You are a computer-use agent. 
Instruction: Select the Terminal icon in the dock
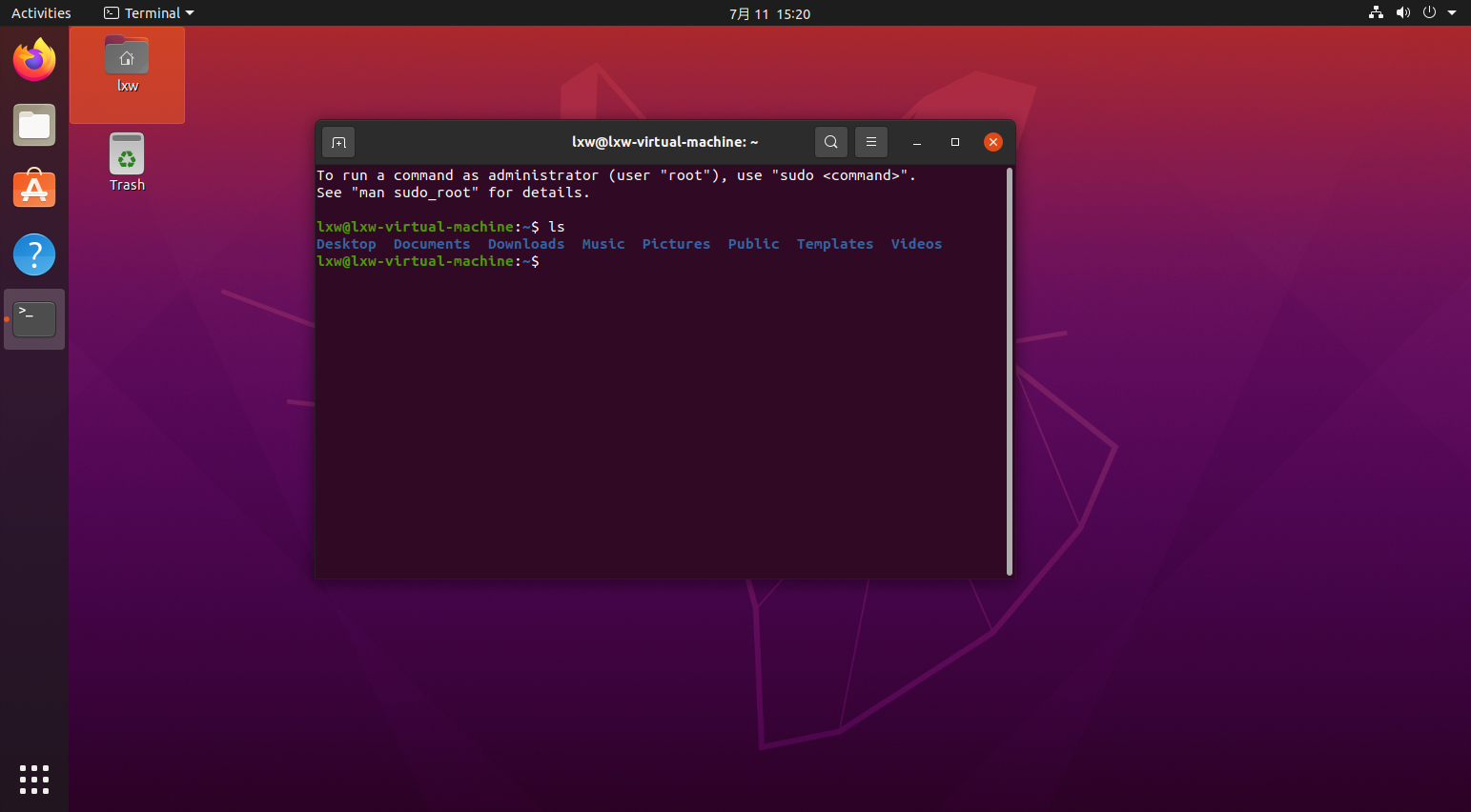point(34,319)
